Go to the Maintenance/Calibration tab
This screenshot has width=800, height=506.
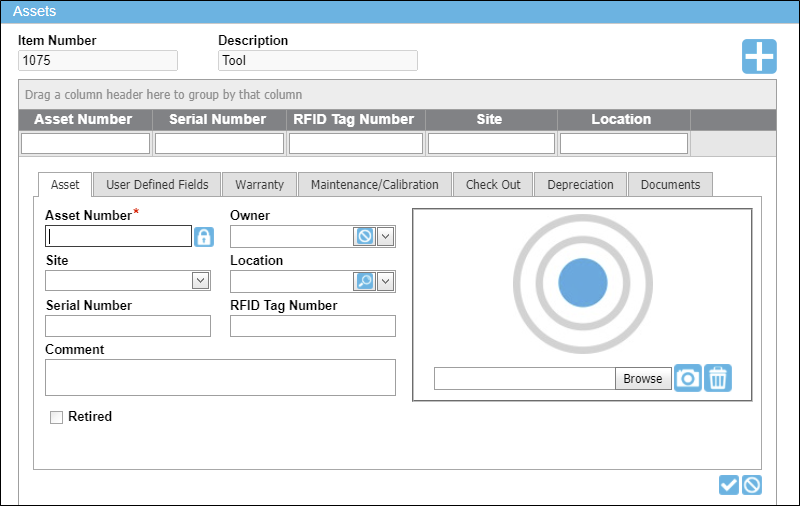coord(374,185)
